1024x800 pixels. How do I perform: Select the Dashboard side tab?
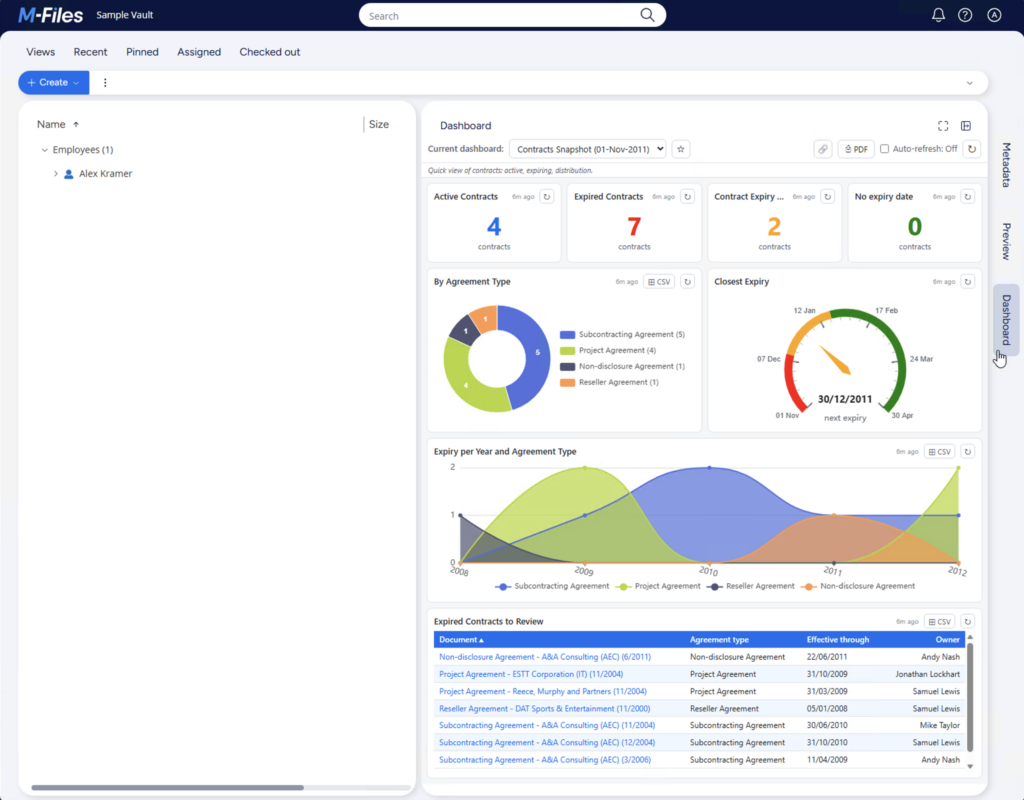click(1006, 319)
